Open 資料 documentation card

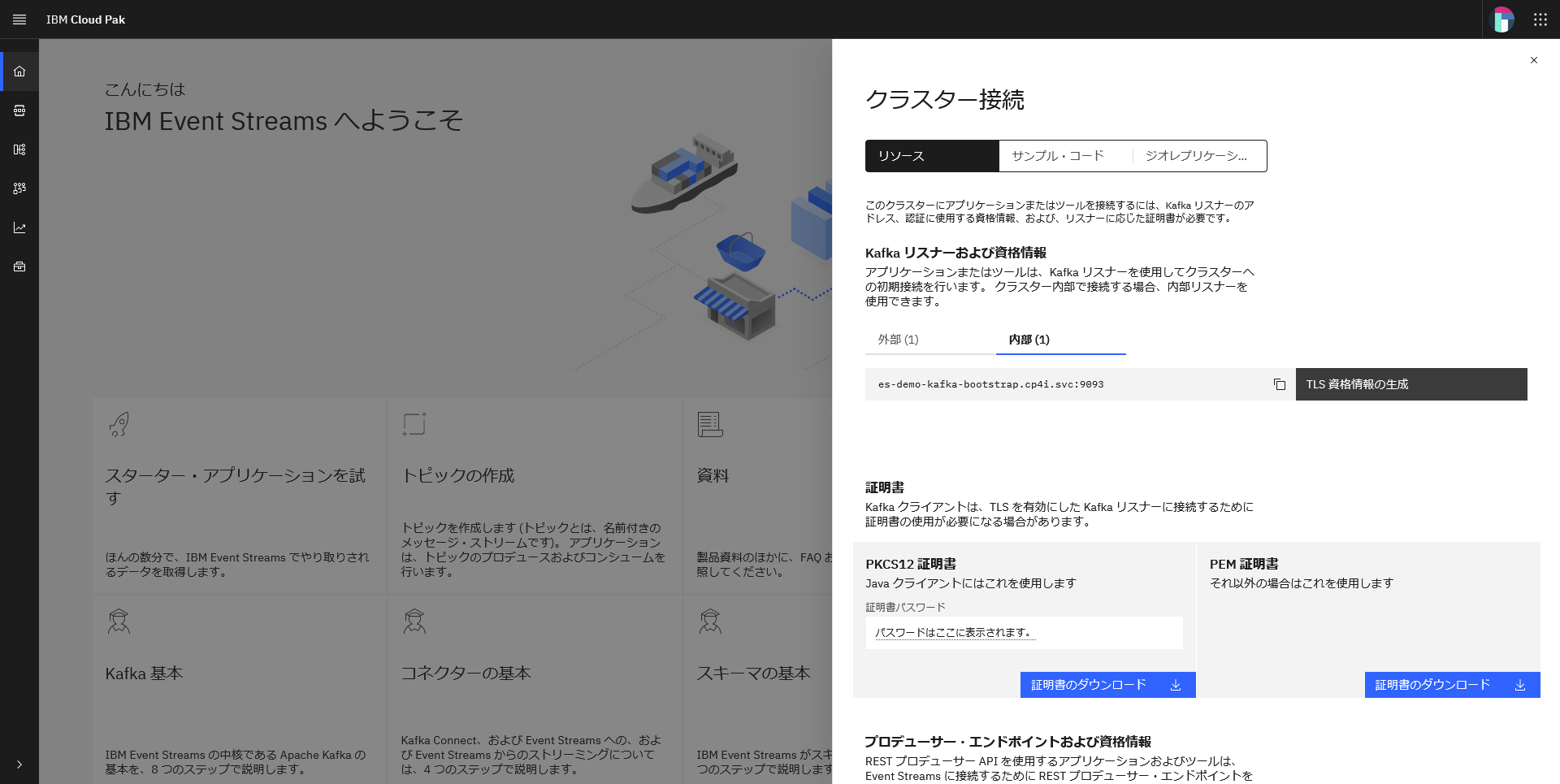click(x=758, y=496)
